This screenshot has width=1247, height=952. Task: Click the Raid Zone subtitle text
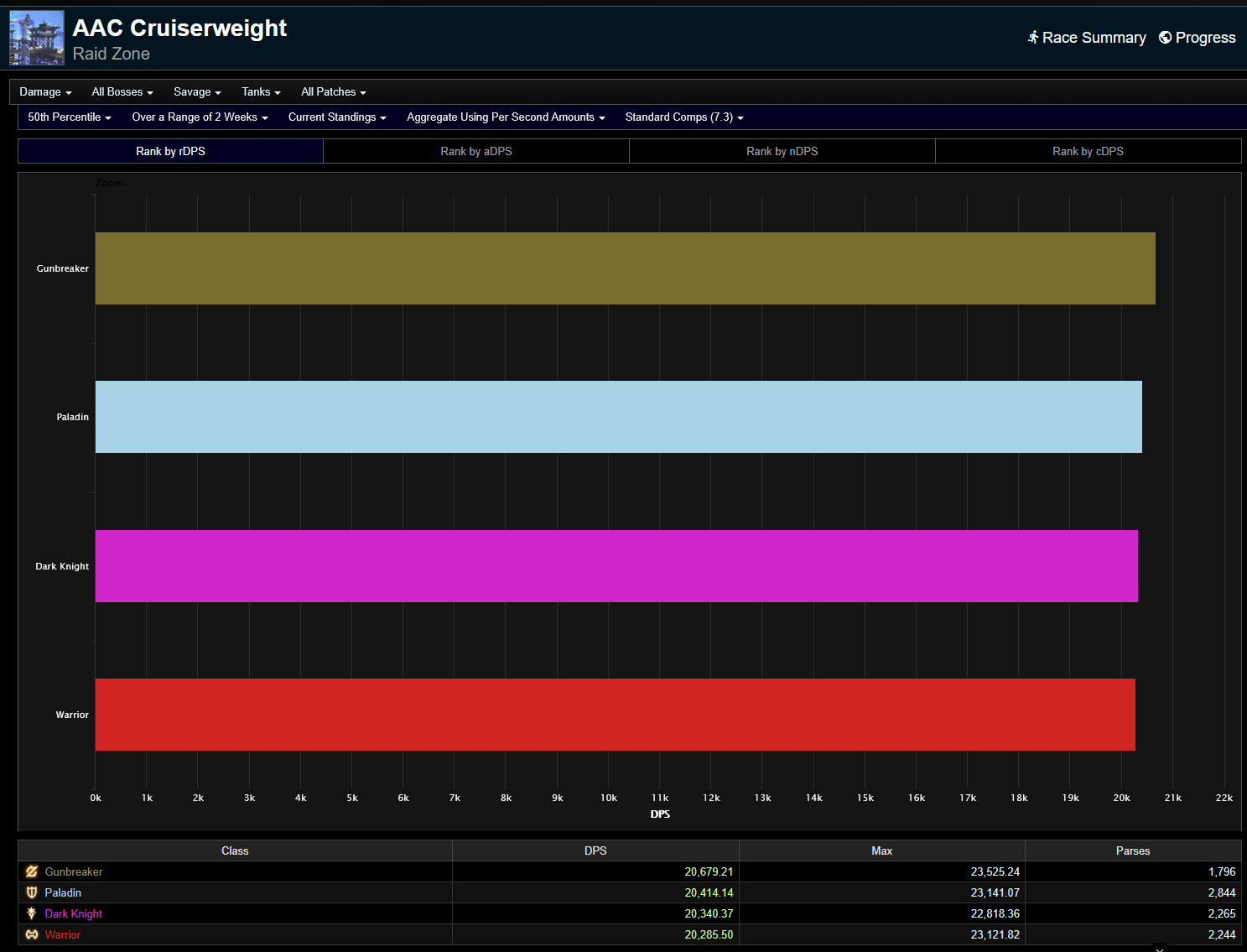tap(112, 54)
